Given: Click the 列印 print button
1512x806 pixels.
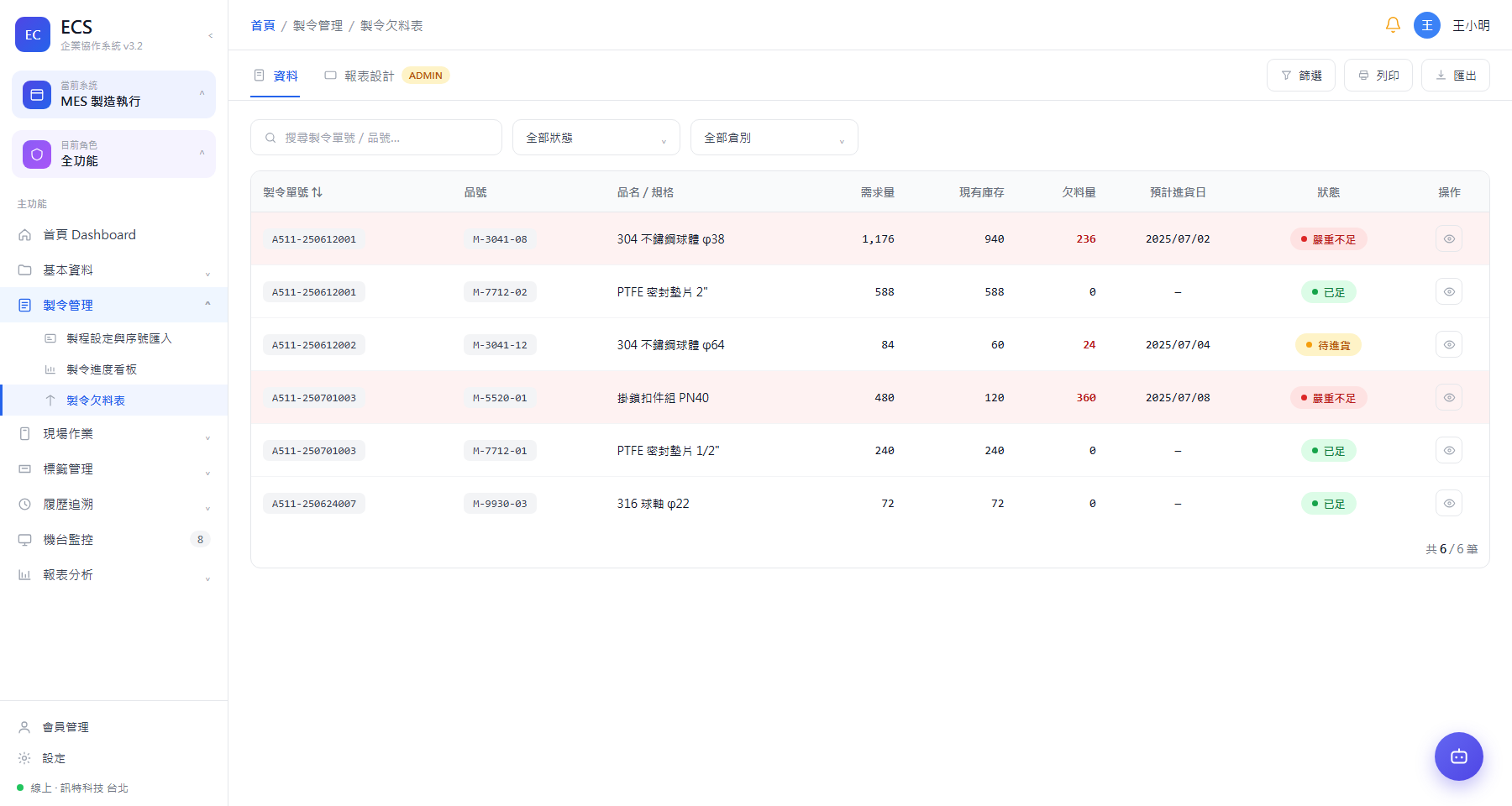Looking at the screenshot, I should point(1378,76).
